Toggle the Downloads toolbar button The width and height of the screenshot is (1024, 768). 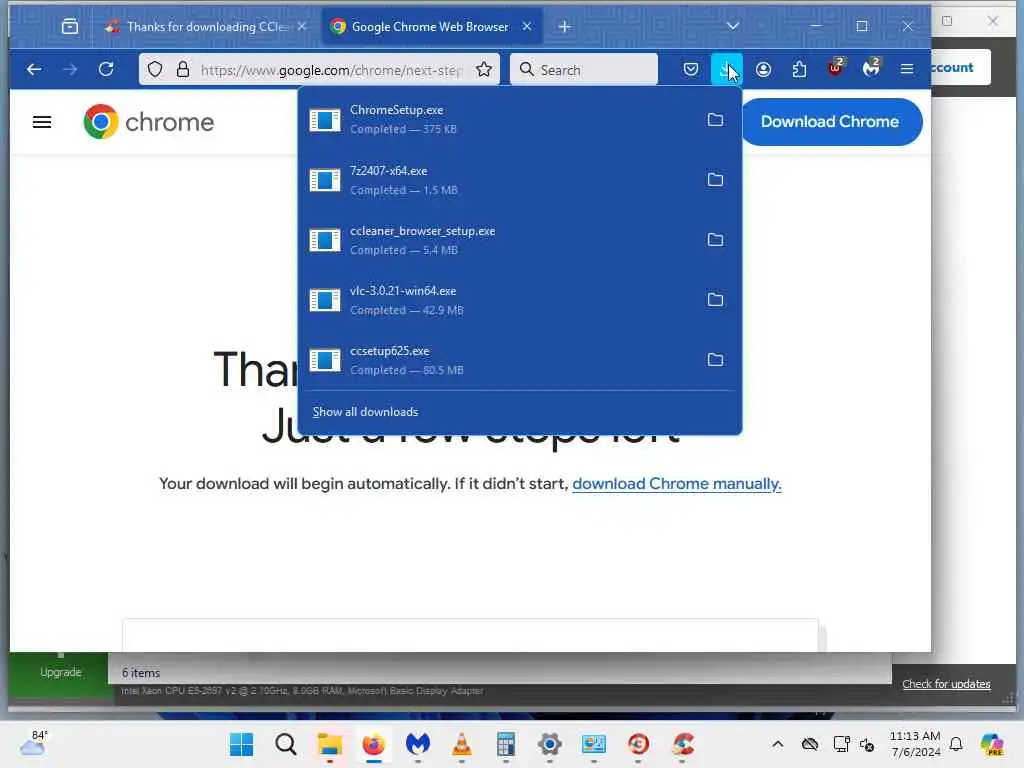pyautogui.click(x=726, y=69)
